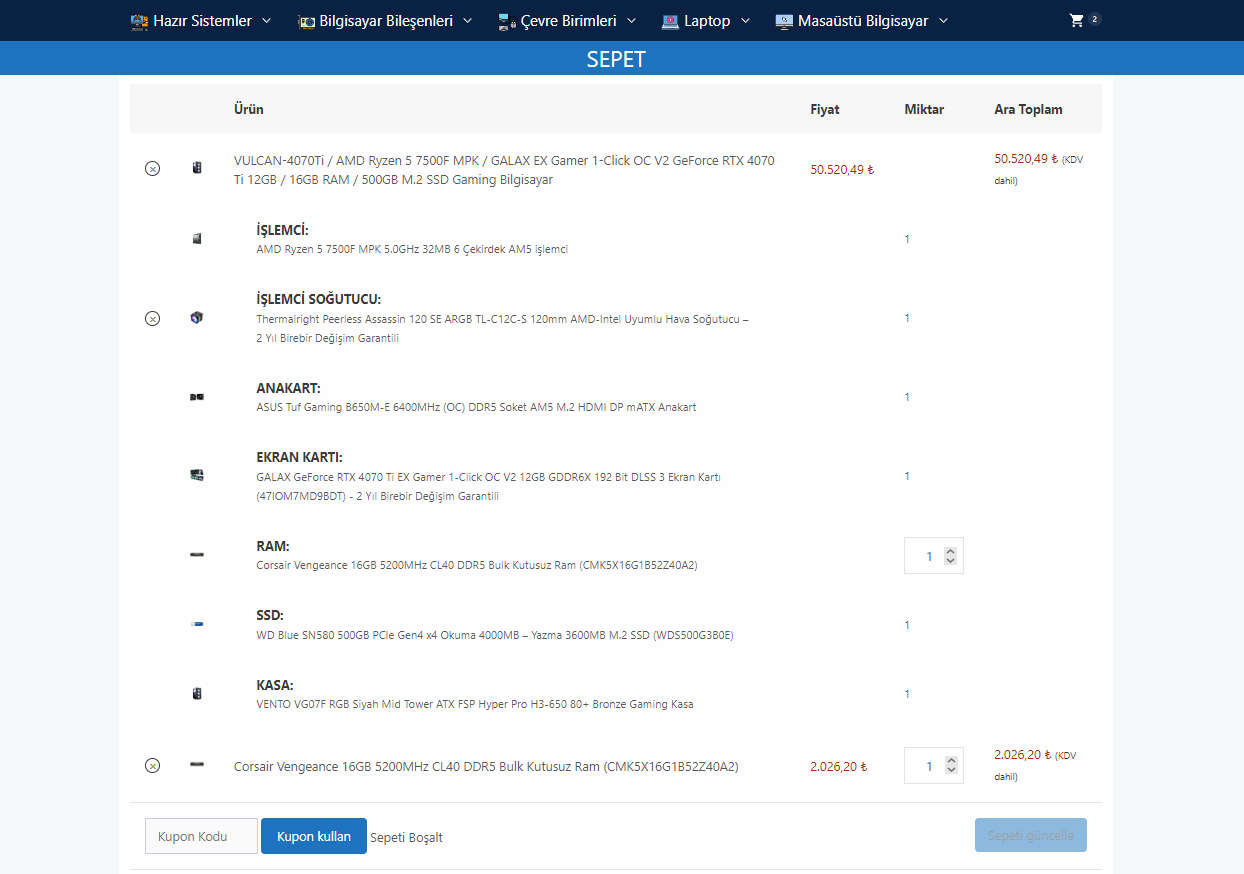This screenshot has height=874, width=1244.
Task: Click the Corsair Vengeance description under RAM:
Action: [x=477, y=566]
